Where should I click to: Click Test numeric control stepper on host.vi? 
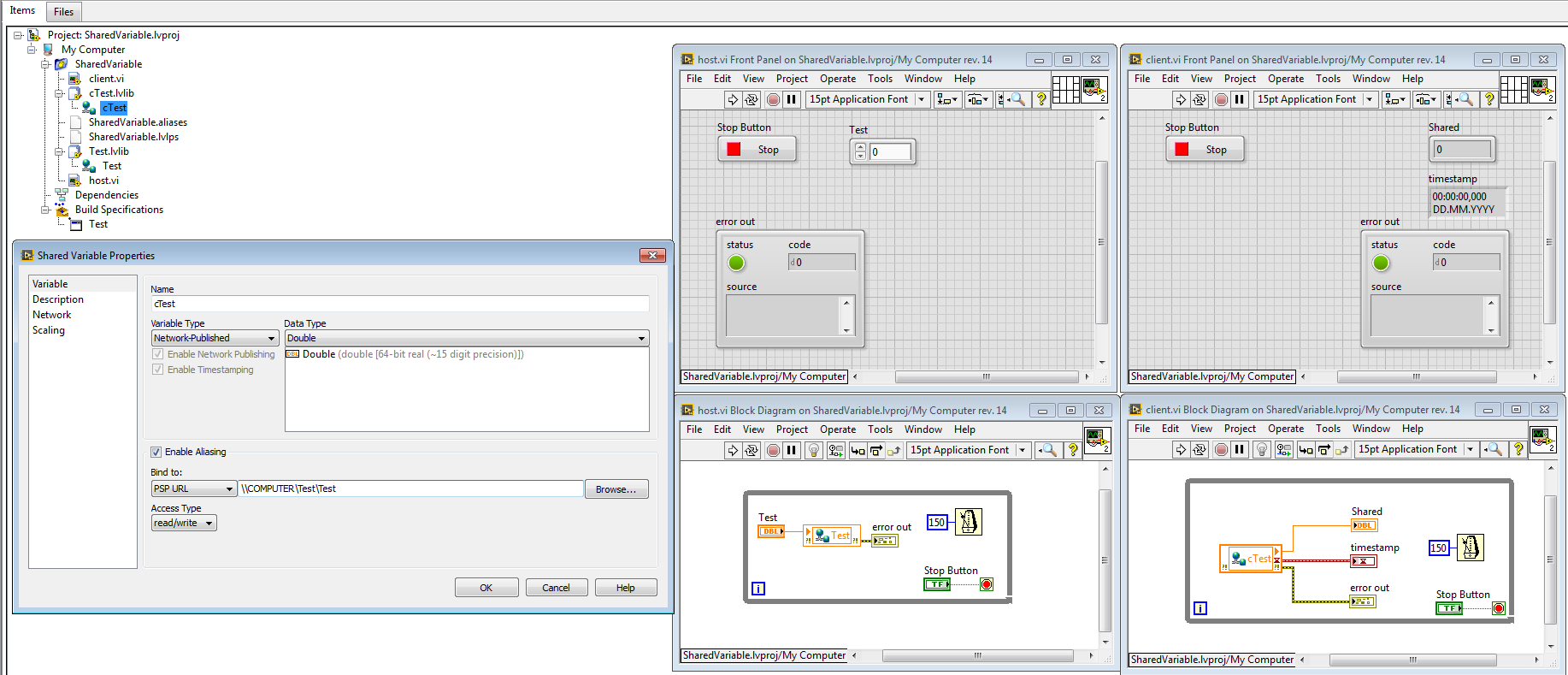860,151
